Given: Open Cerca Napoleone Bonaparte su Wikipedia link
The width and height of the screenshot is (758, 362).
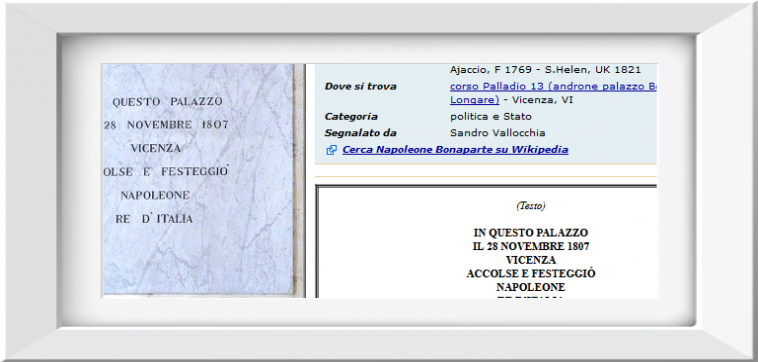Looking at the screenshot, I should (x=455, y=150).
